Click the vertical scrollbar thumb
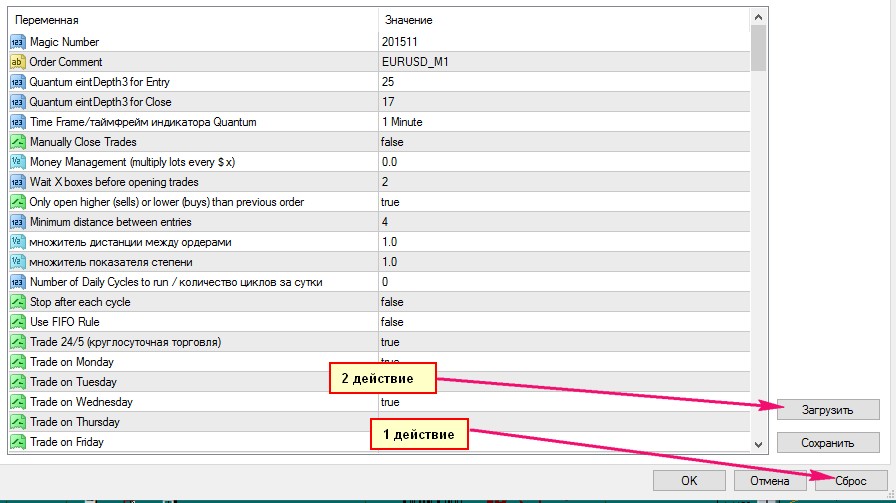The height and width of the screenshot is (503, 896). coord(758,49)
